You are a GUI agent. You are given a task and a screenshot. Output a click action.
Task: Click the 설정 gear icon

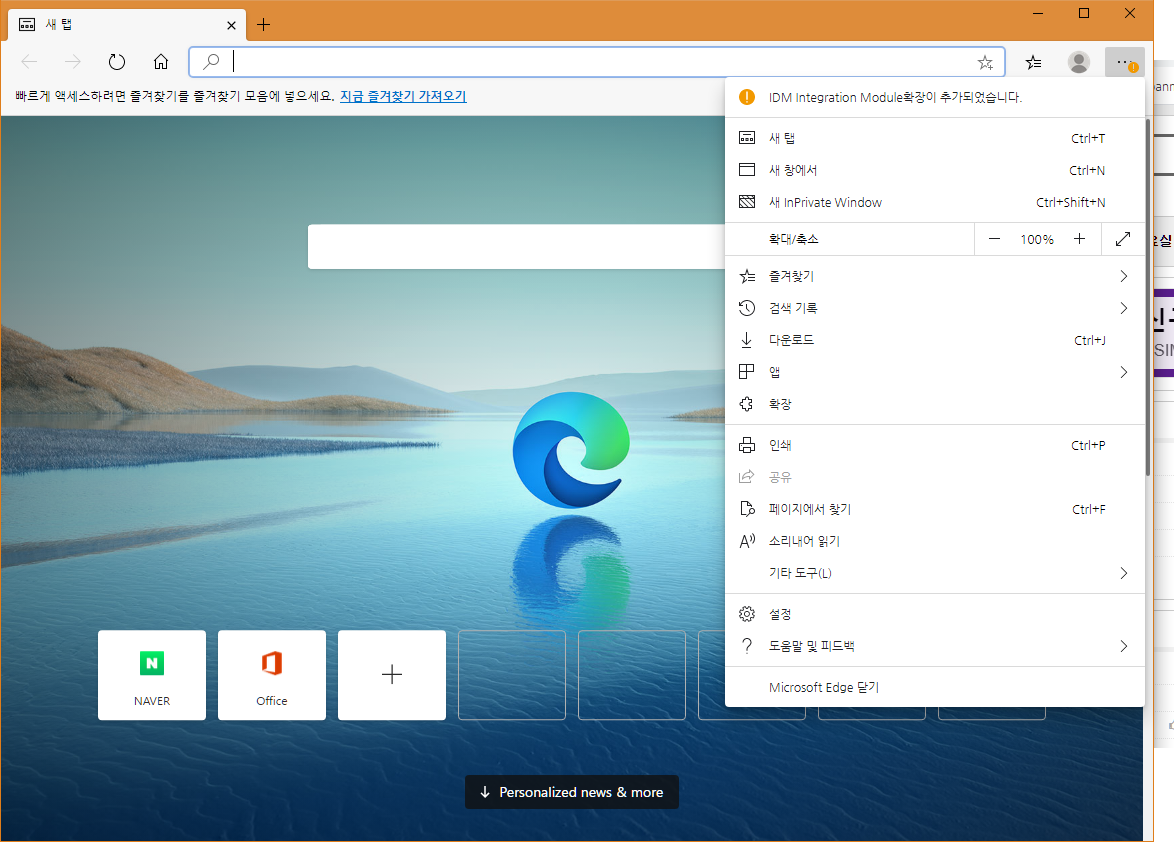pyautogui.click(x=747, y=614)
